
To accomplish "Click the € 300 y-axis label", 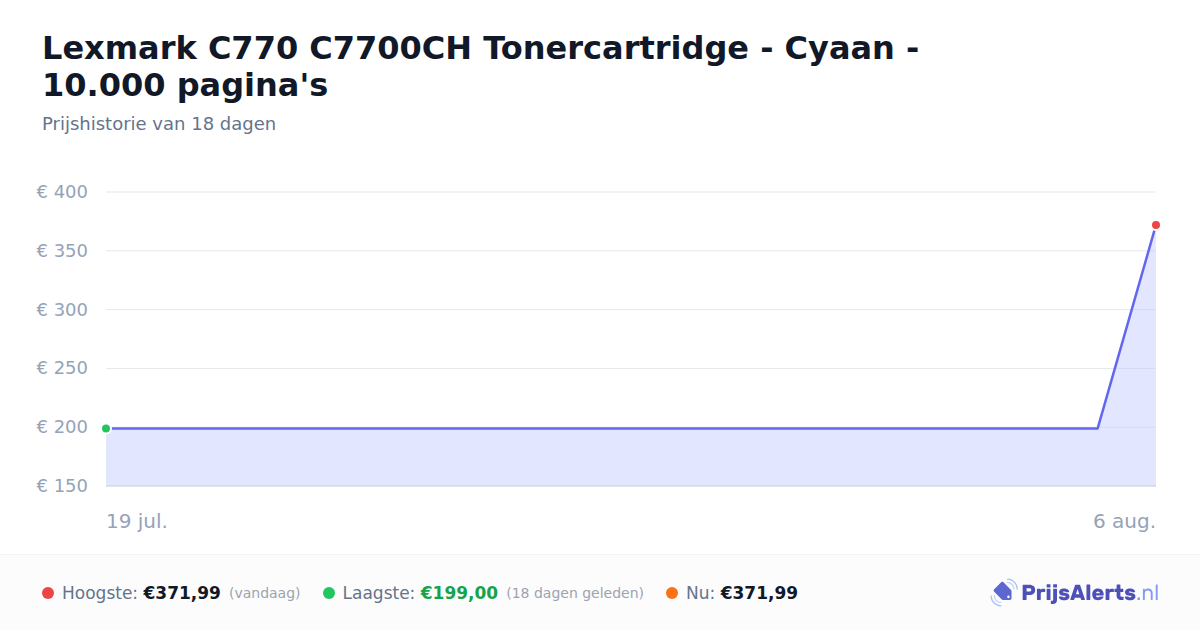I will (x=62, y=310).
